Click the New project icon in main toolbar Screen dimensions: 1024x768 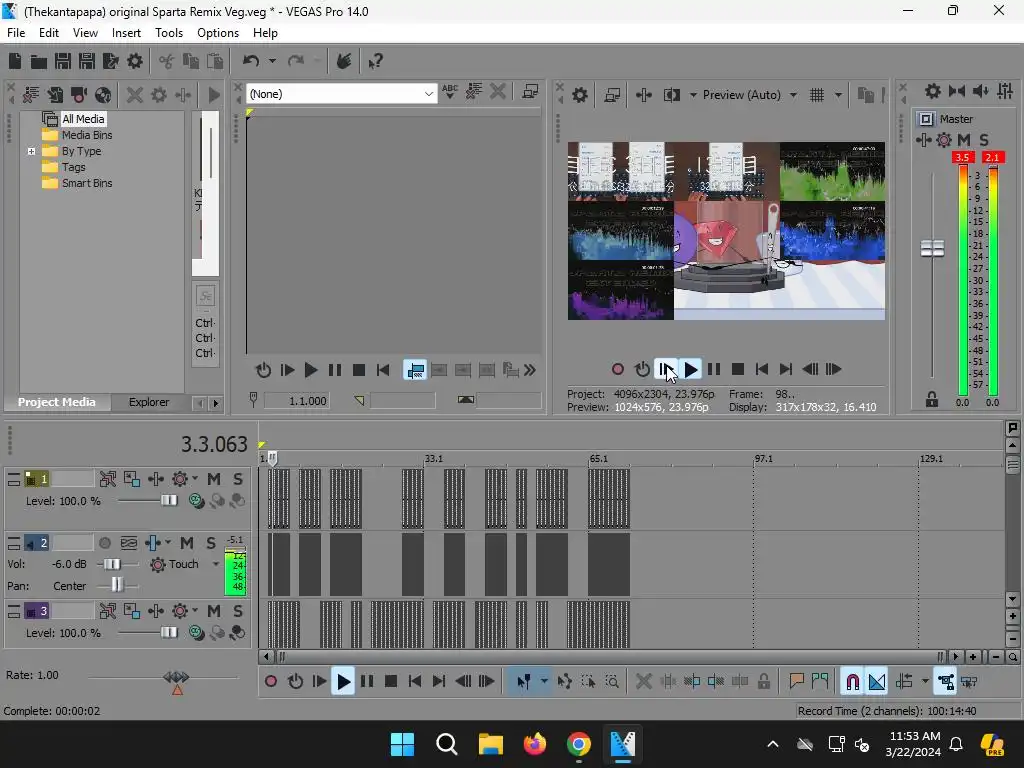[x=15, y=61]
